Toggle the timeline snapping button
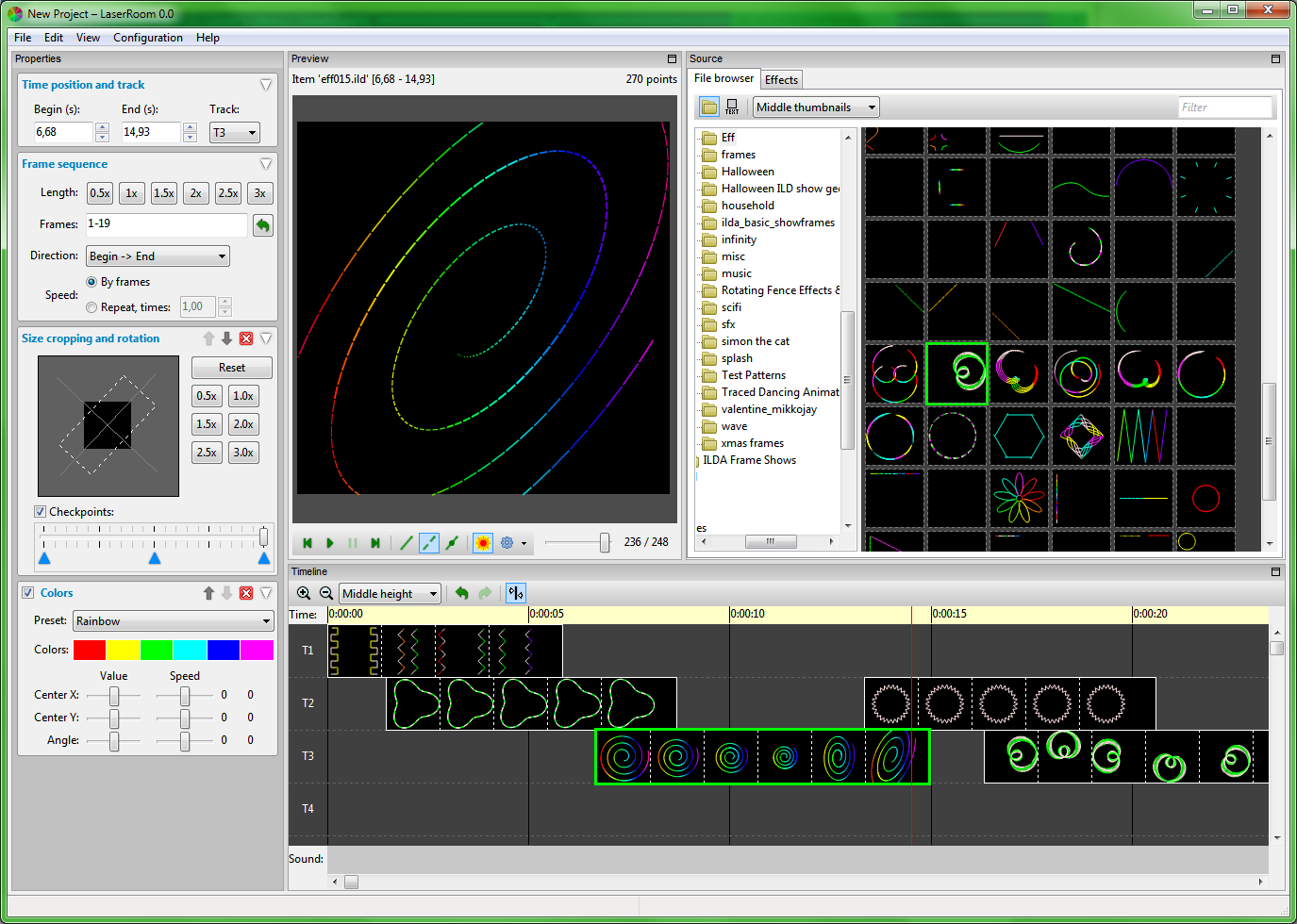Screen dimensions: 1297x924 pos(515,593)
